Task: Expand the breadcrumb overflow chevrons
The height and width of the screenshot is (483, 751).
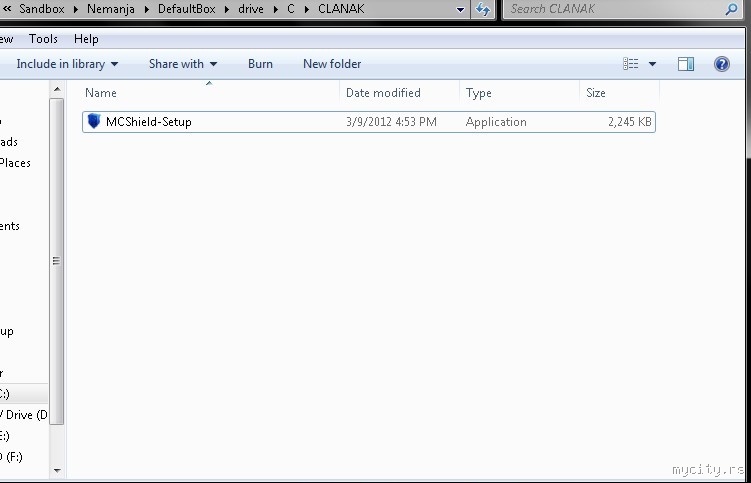Action: 7,9
